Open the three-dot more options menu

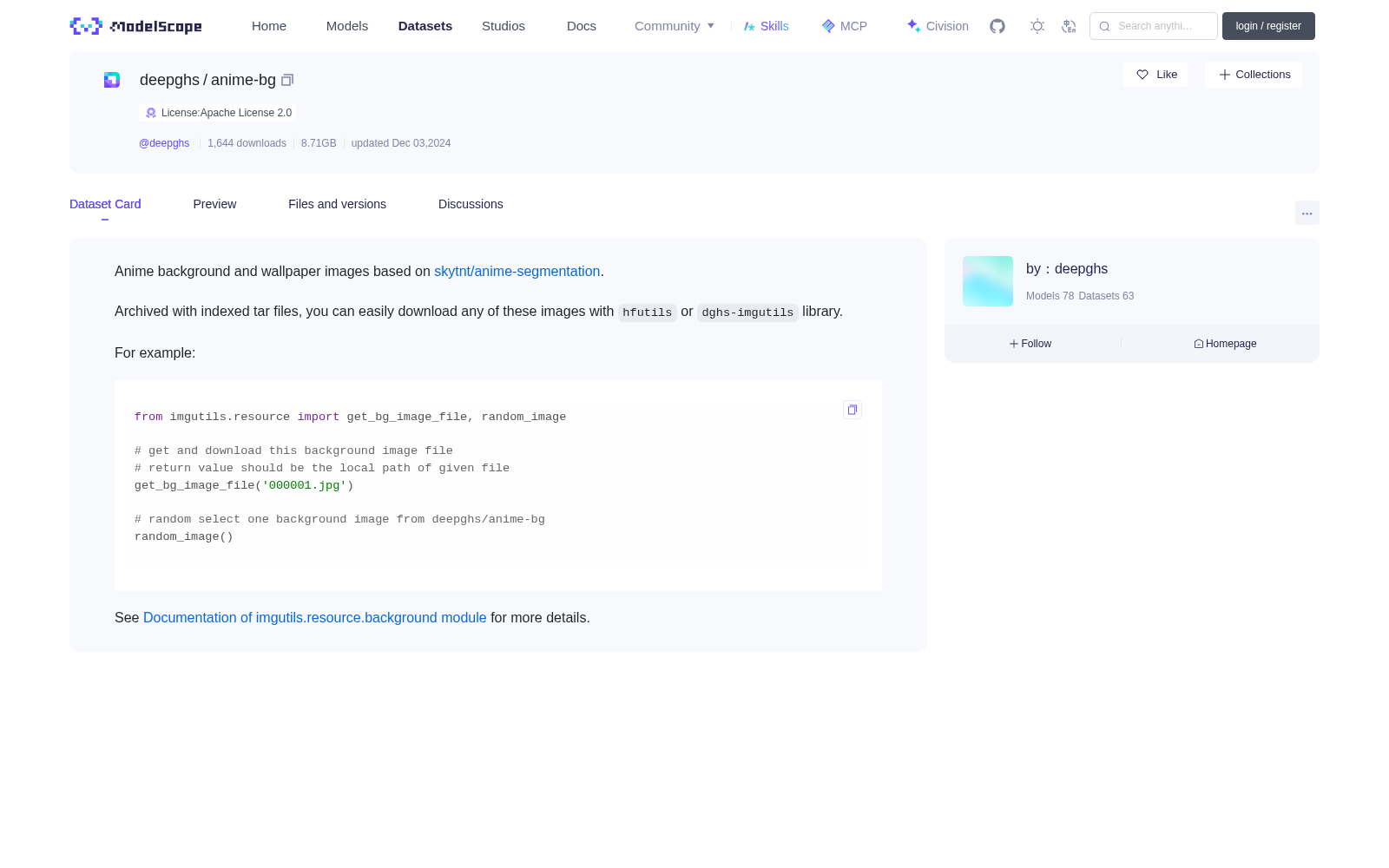(1307, 213)
